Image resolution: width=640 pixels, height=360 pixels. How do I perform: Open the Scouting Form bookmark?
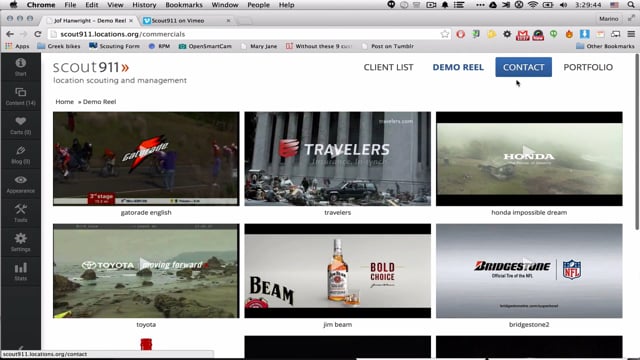point(114,46)
